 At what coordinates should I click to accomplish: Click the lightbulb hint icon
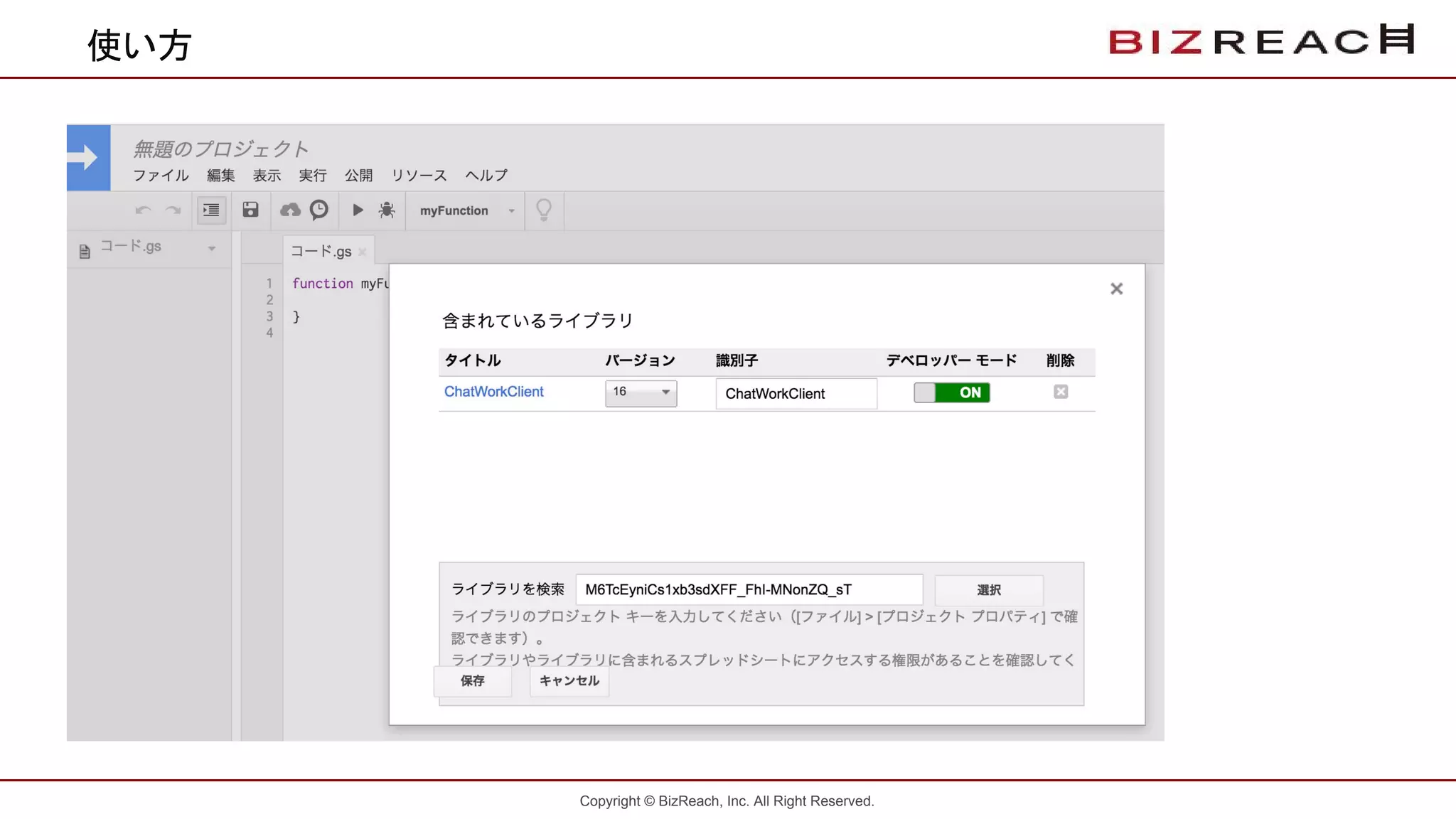[544, 210]
